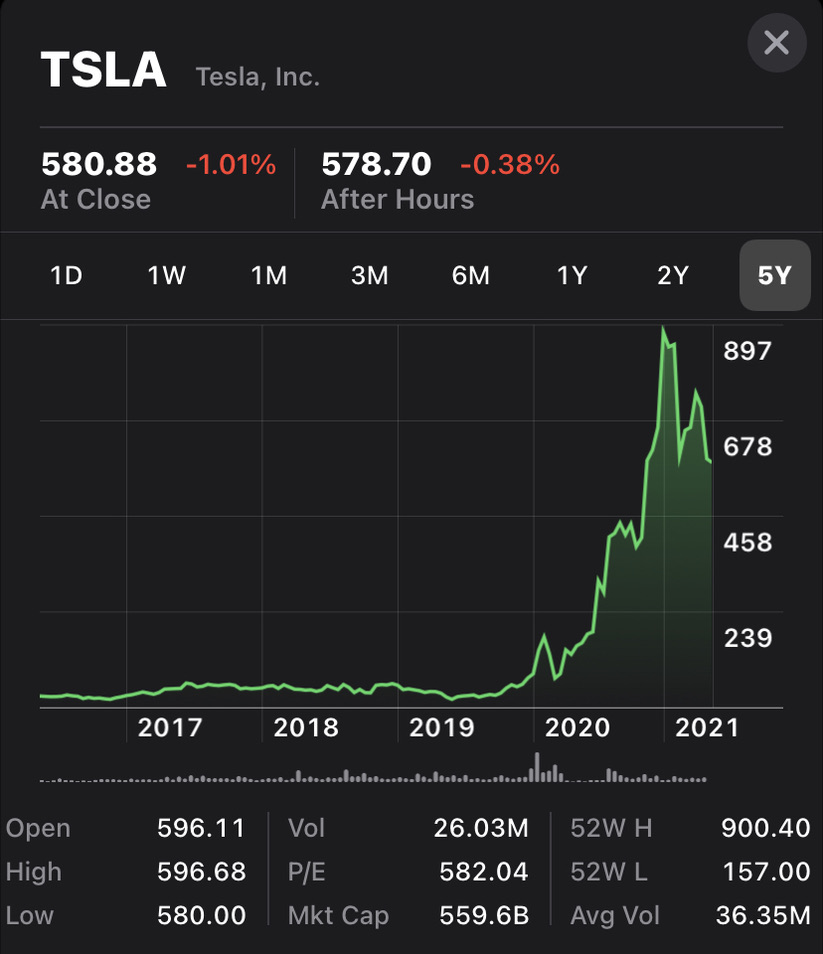
Task: Select the 2Y time range
Action: click(672, 275)
